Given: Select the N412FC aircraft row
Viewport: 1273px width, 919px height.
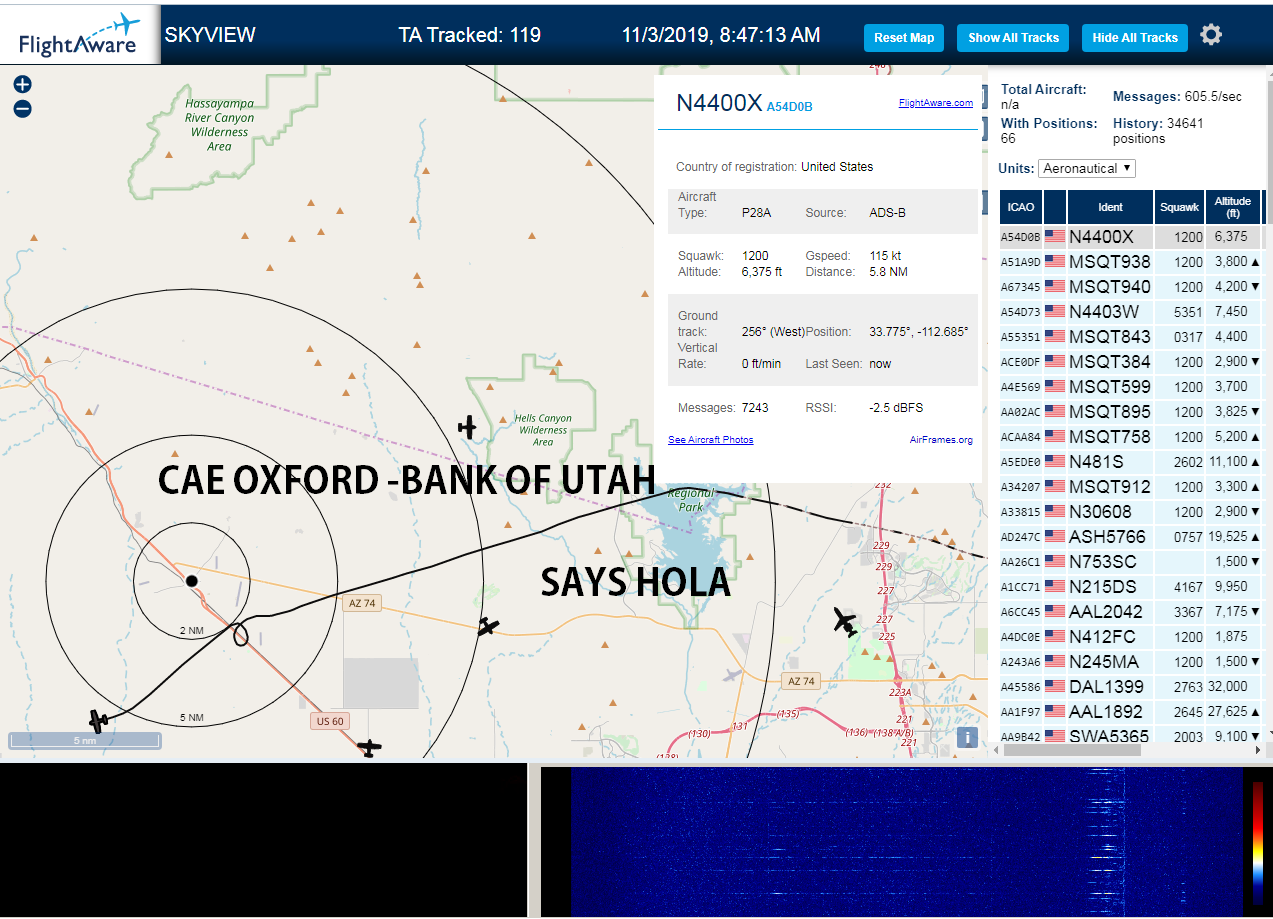Looking at the screenshot, I should (1131, 637).
